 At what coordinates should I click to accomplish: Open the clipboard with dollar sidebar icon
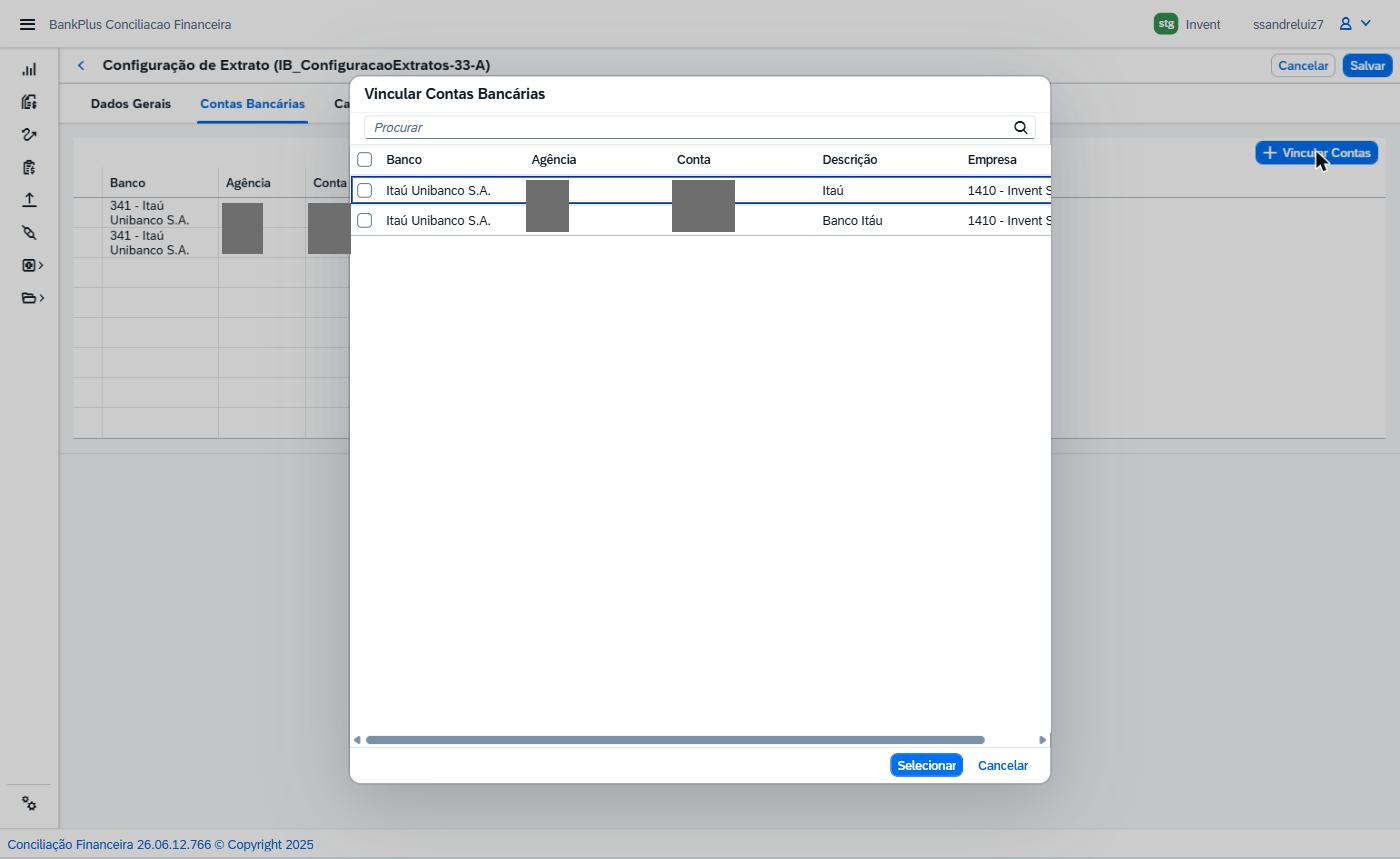29,167
